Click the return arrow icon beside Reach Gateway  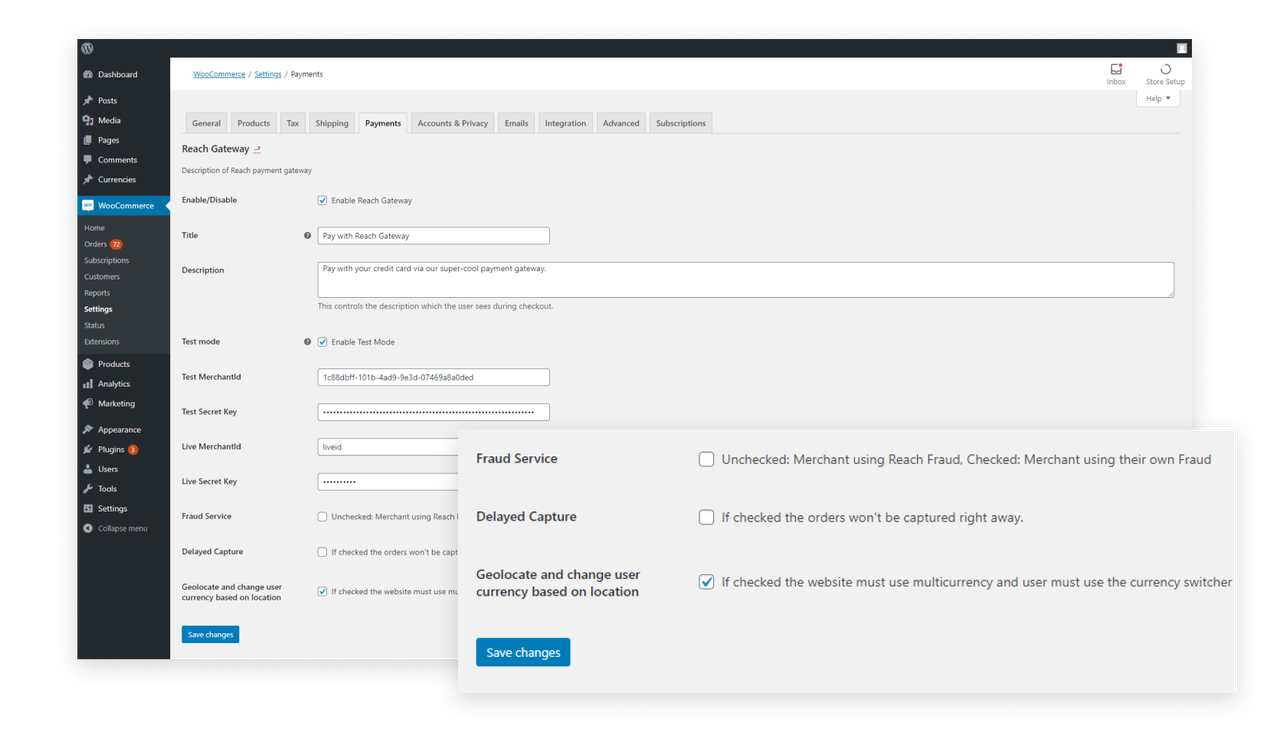(x=257, y=149)
